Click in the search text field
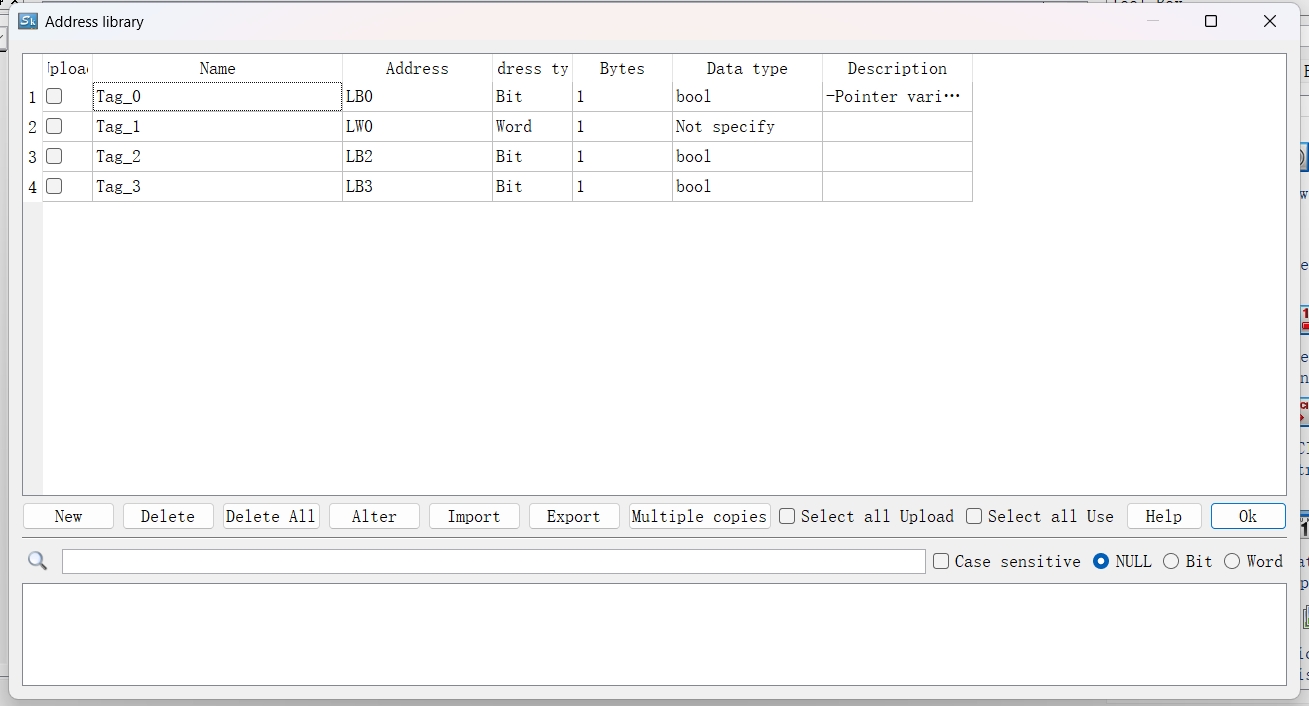The height and width of the screenshot is (706, 1309). point(493,561)
